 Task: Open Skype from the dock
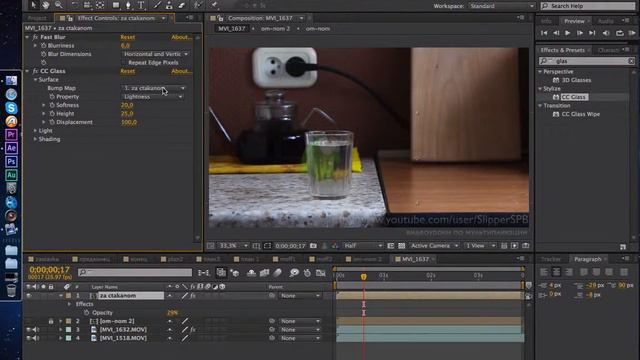[11, 108]
